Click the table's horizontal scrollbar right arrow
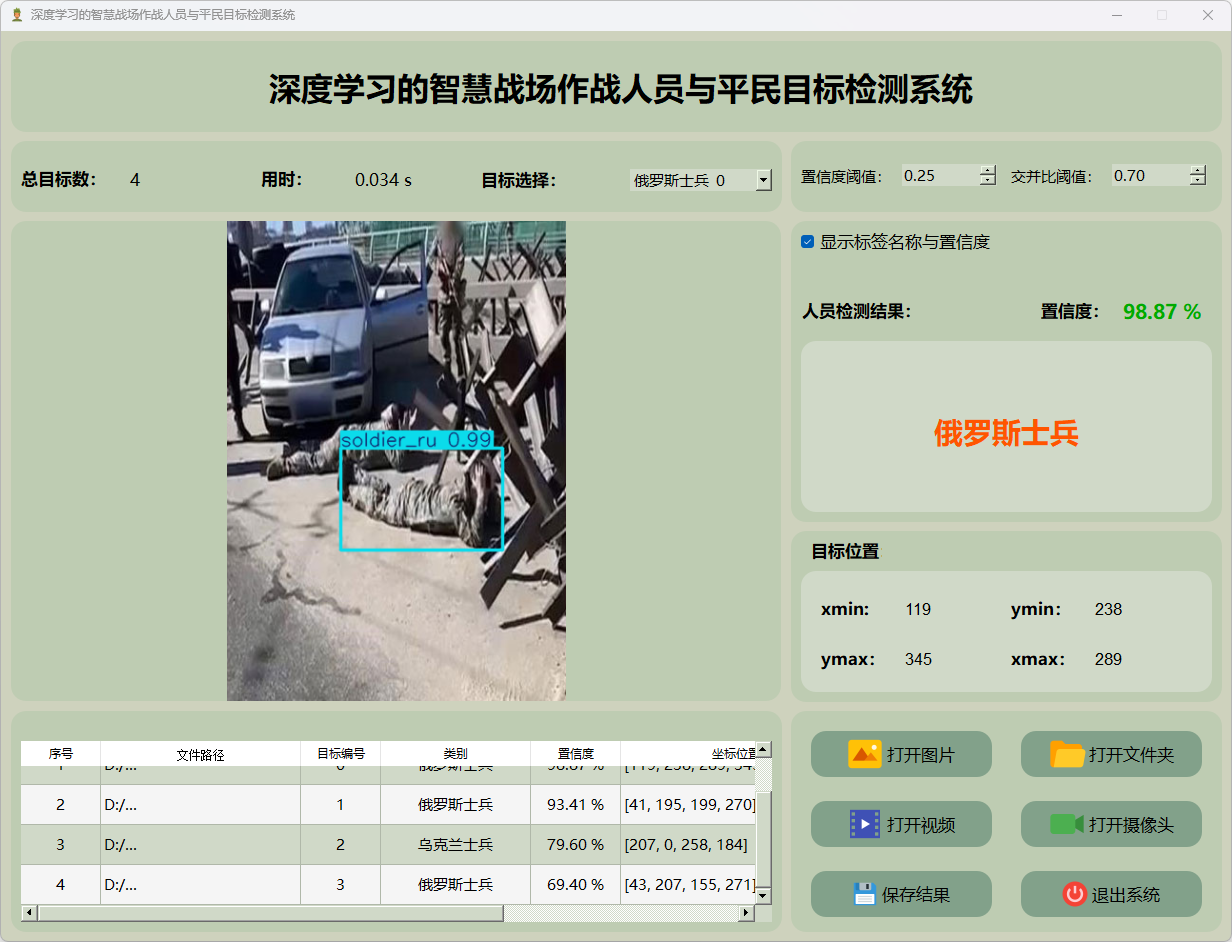 (745, 913)
